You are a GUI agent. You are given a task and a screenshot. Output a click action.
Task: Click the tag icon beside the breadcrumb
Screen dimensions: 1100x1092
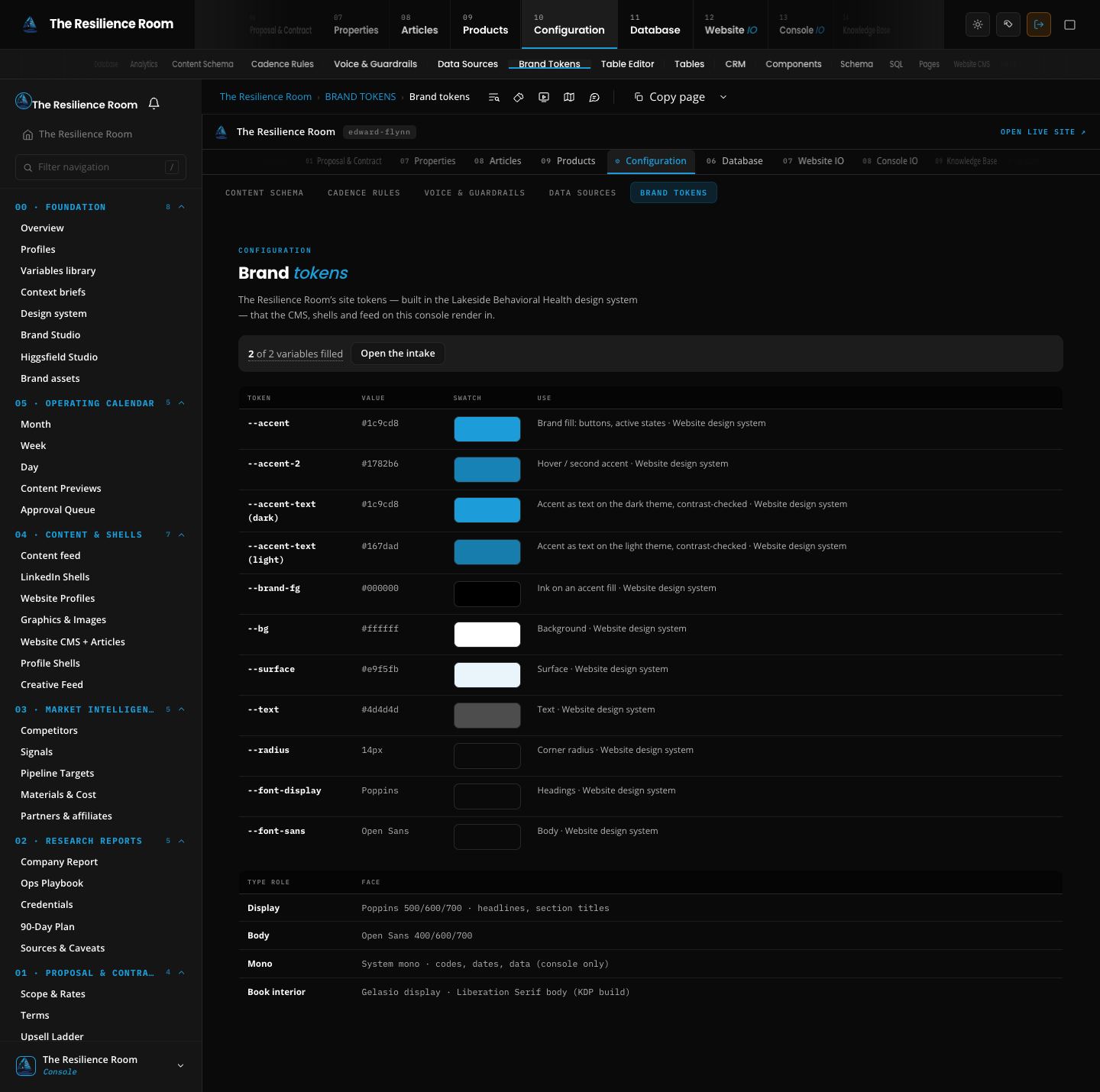519,97
